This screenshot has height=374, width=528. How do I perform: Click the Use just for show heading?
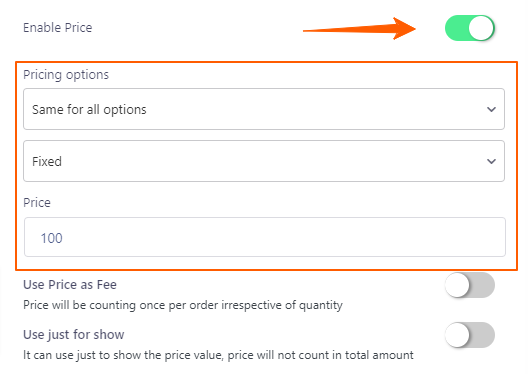click(x=74, y=335)
